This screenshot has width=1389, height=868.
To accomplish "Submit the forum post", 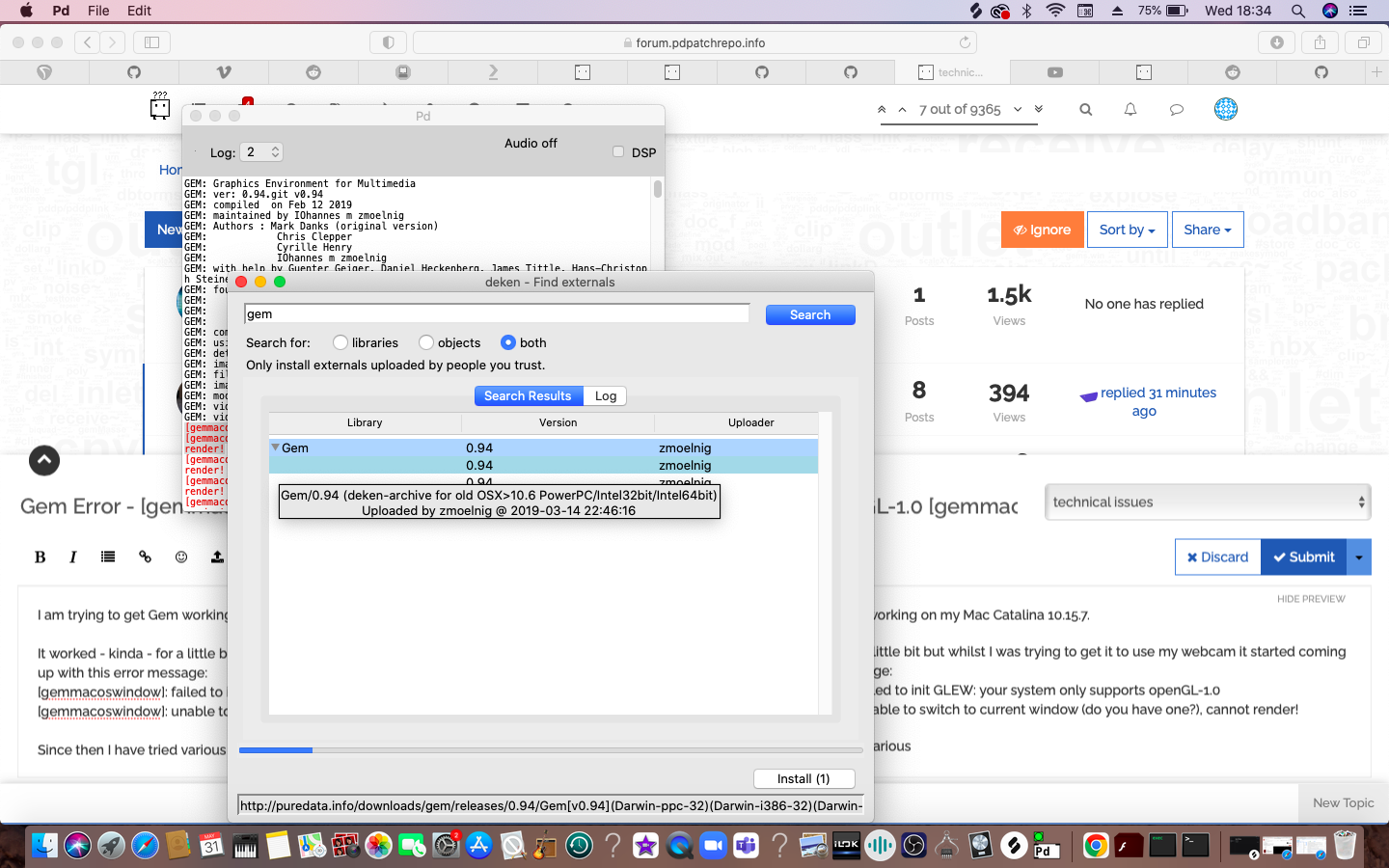I will point(1304,556).
